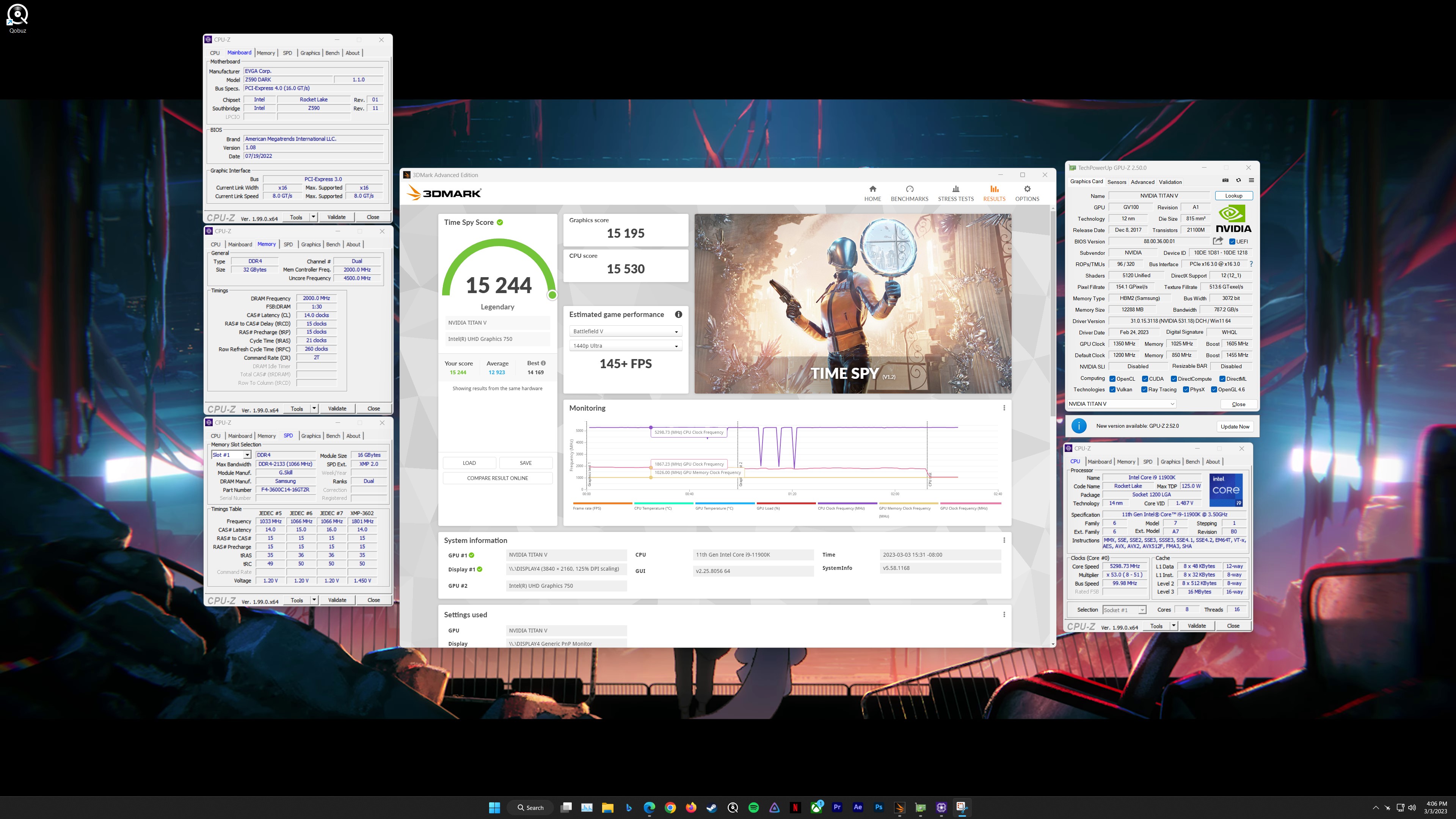Open Windows Start menu
Viewport: 1456px width, 819px height.
tap(494, 807)
